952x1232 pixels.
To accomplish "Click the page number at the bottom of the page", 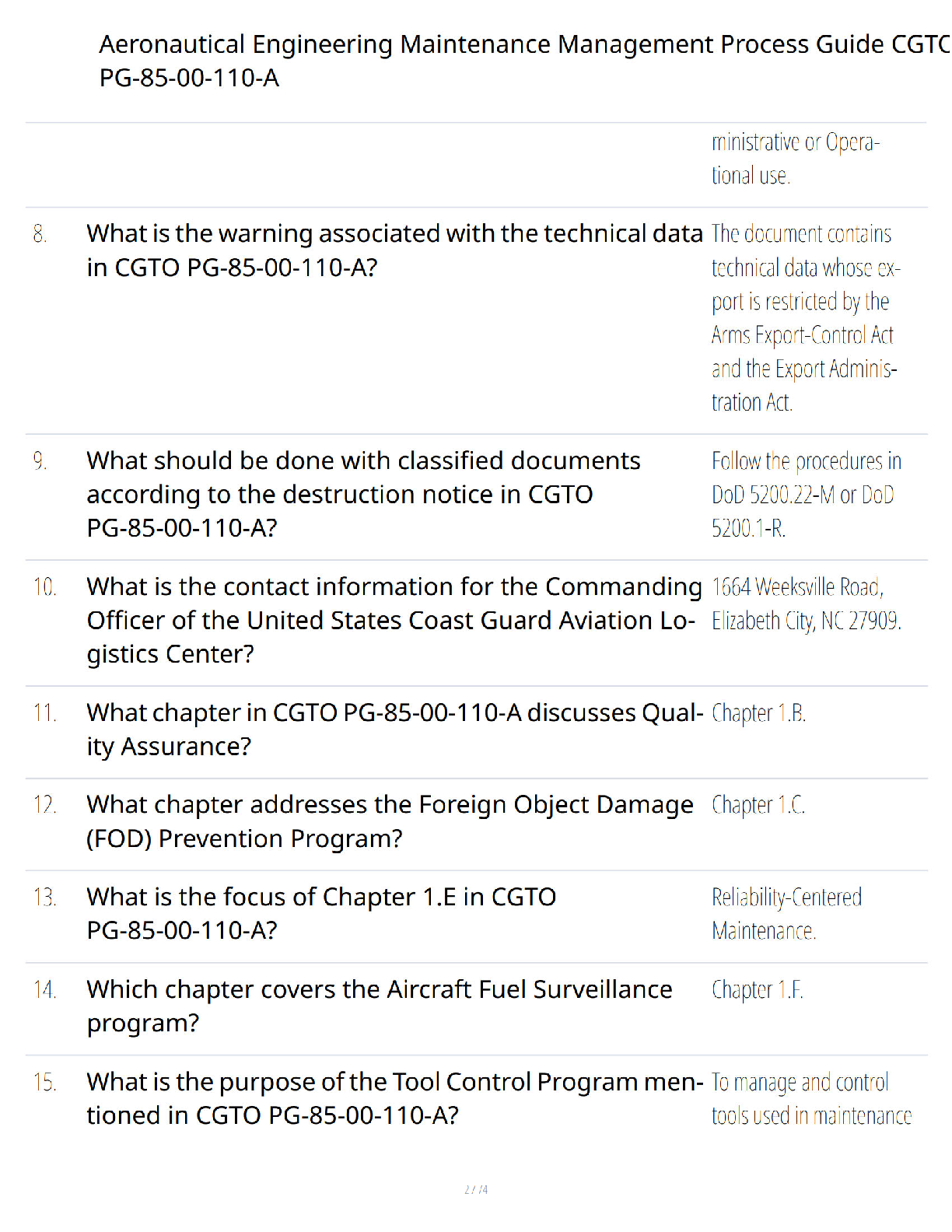I will pyautogui.click(x=476, y=1189).
